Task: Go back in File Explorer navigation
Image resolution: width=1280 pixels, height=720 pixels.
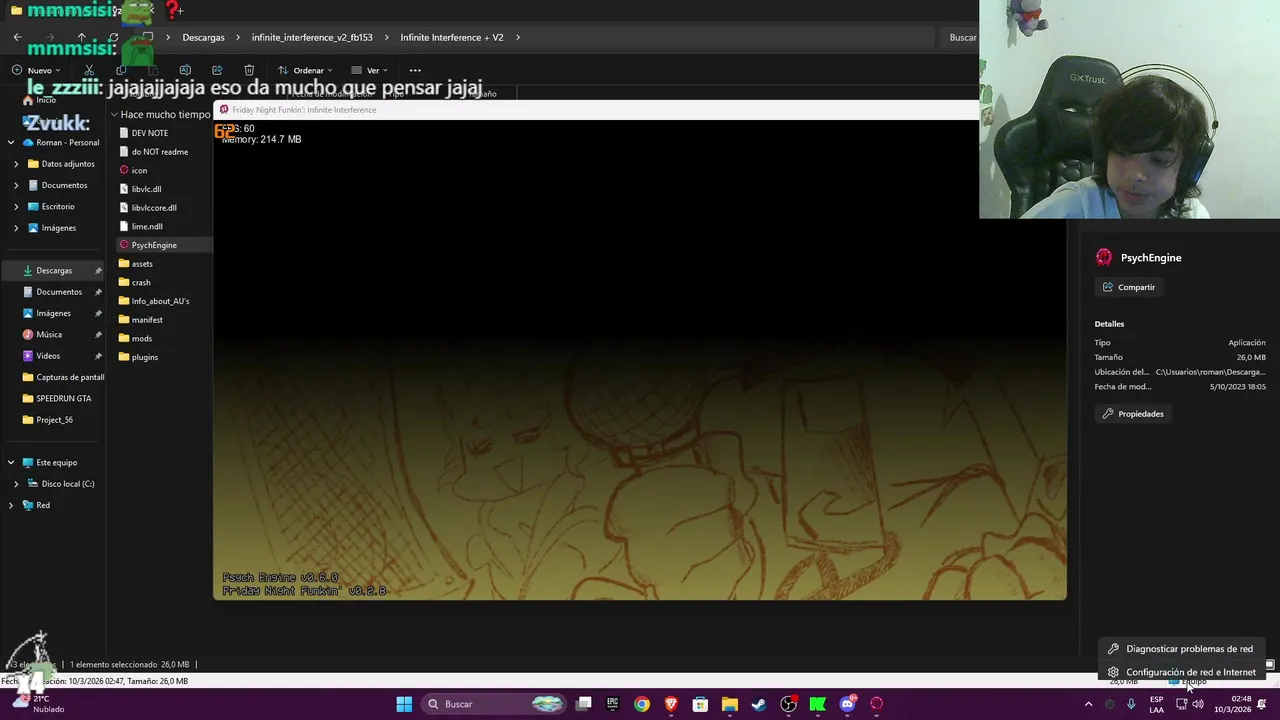Action: point(17,37)
